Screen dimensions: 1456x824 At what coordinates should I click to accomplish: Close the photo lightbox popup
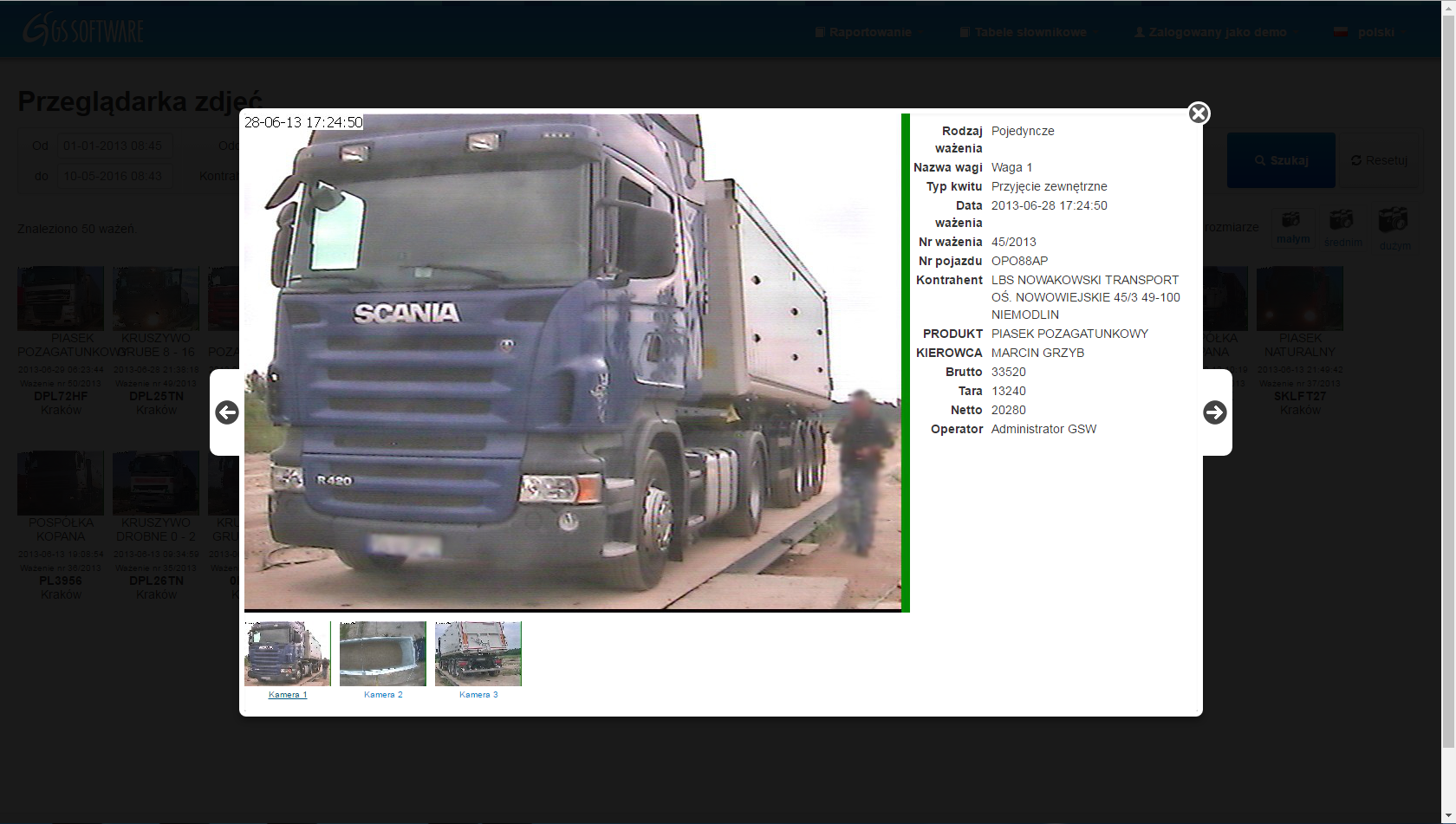[1199, 114]
